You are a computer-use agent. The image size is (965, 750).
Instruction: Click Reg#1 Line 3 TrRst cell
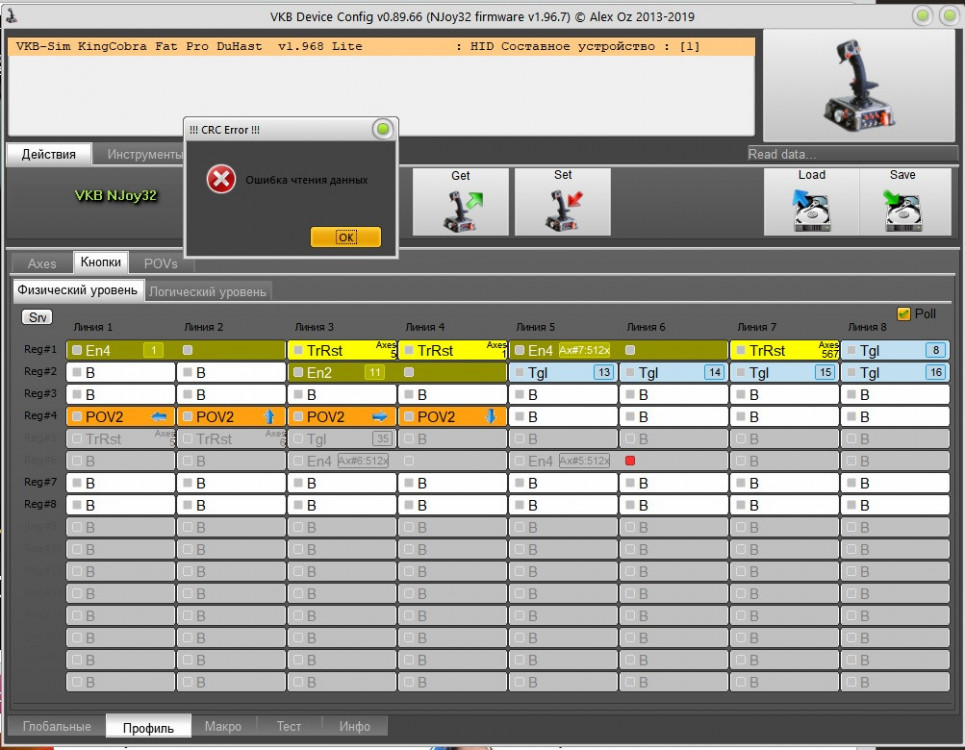(342, 350)
